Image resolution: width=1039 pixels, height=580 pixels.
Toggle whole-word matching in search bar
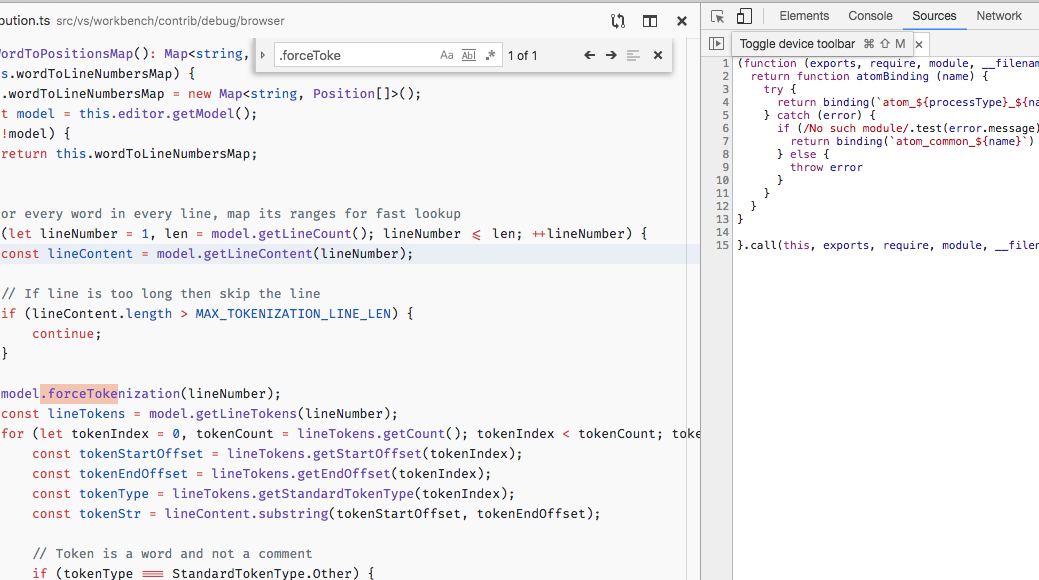pos(468,55)
